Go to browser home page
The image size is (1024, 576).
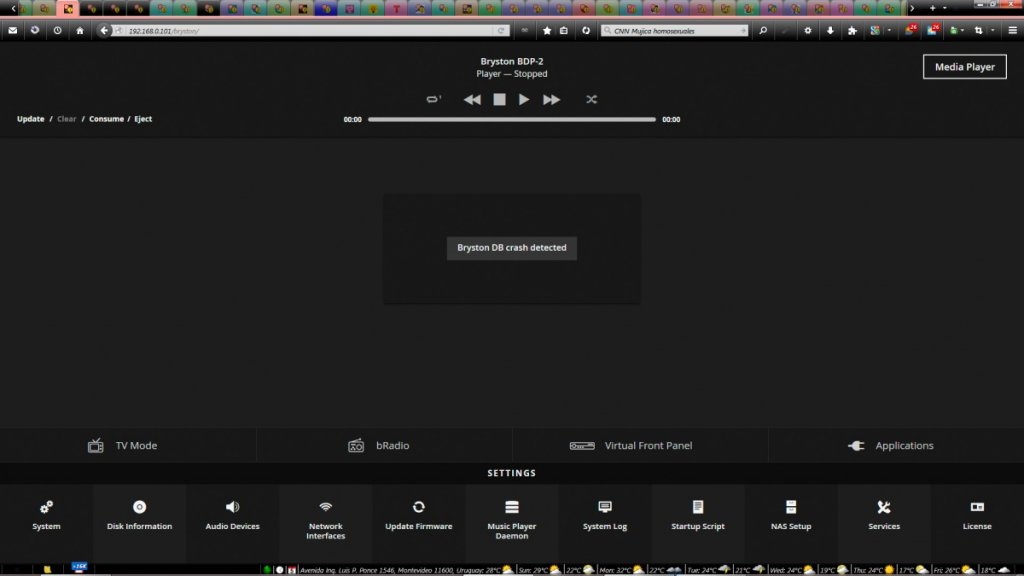tap(80, 30)
